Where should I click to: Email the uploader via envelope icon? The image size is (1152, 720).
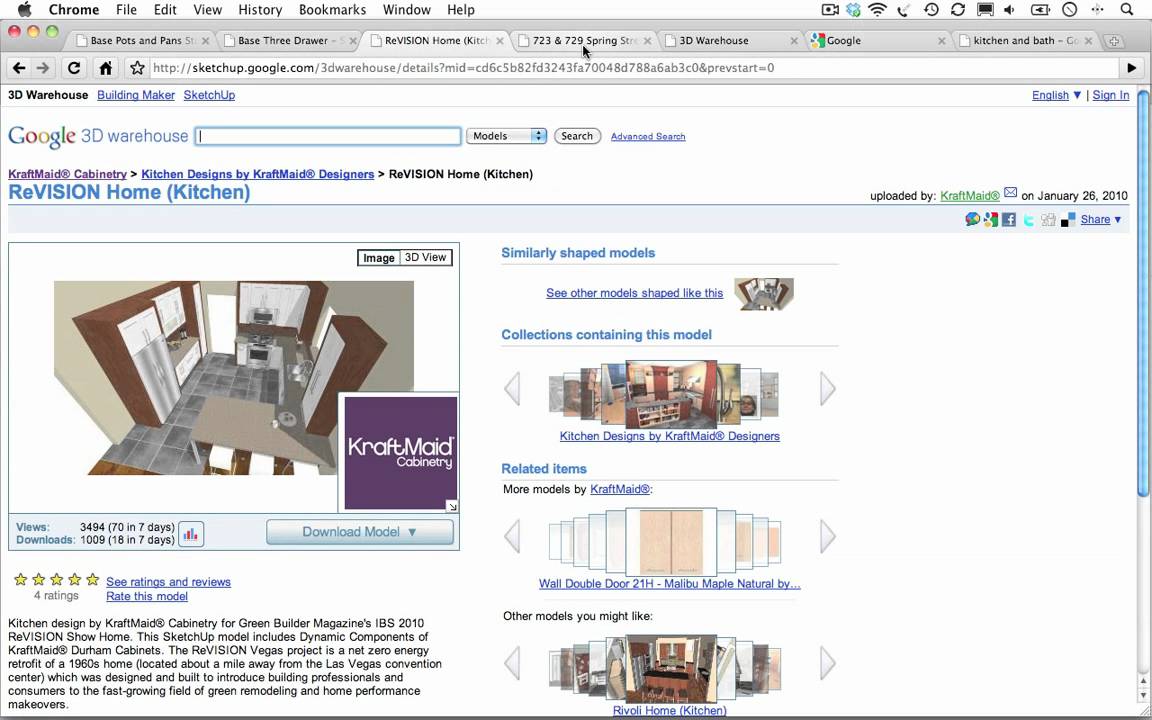[x=1010, y=192]
